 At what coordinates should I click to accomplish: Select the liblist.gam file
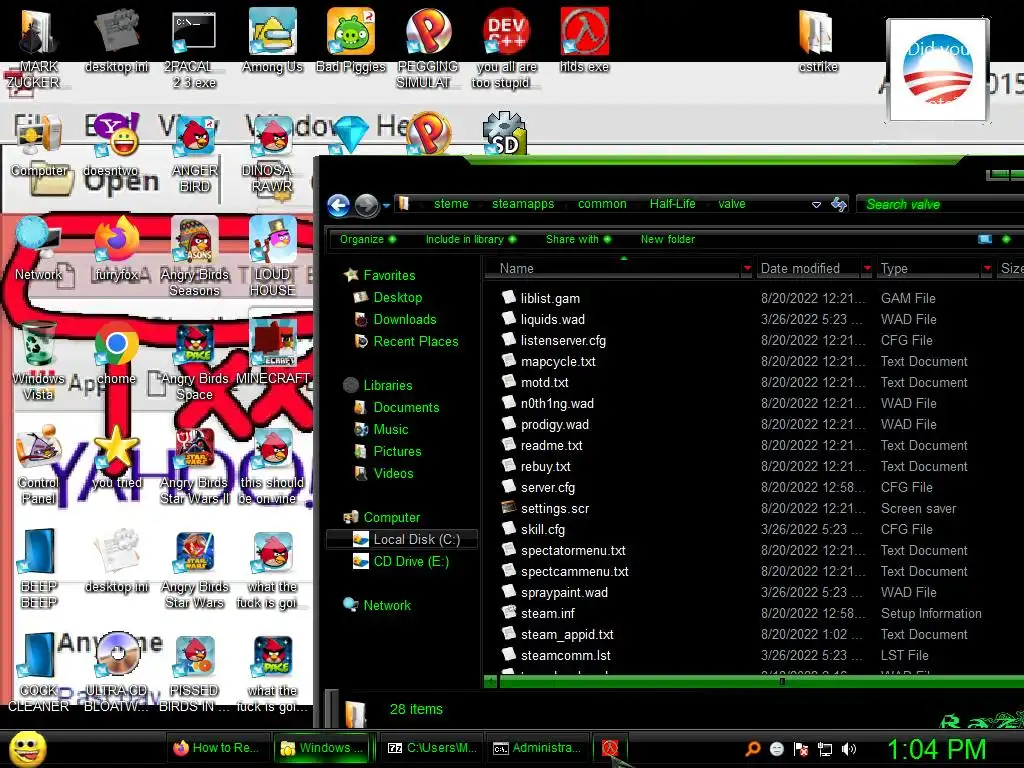550,298
